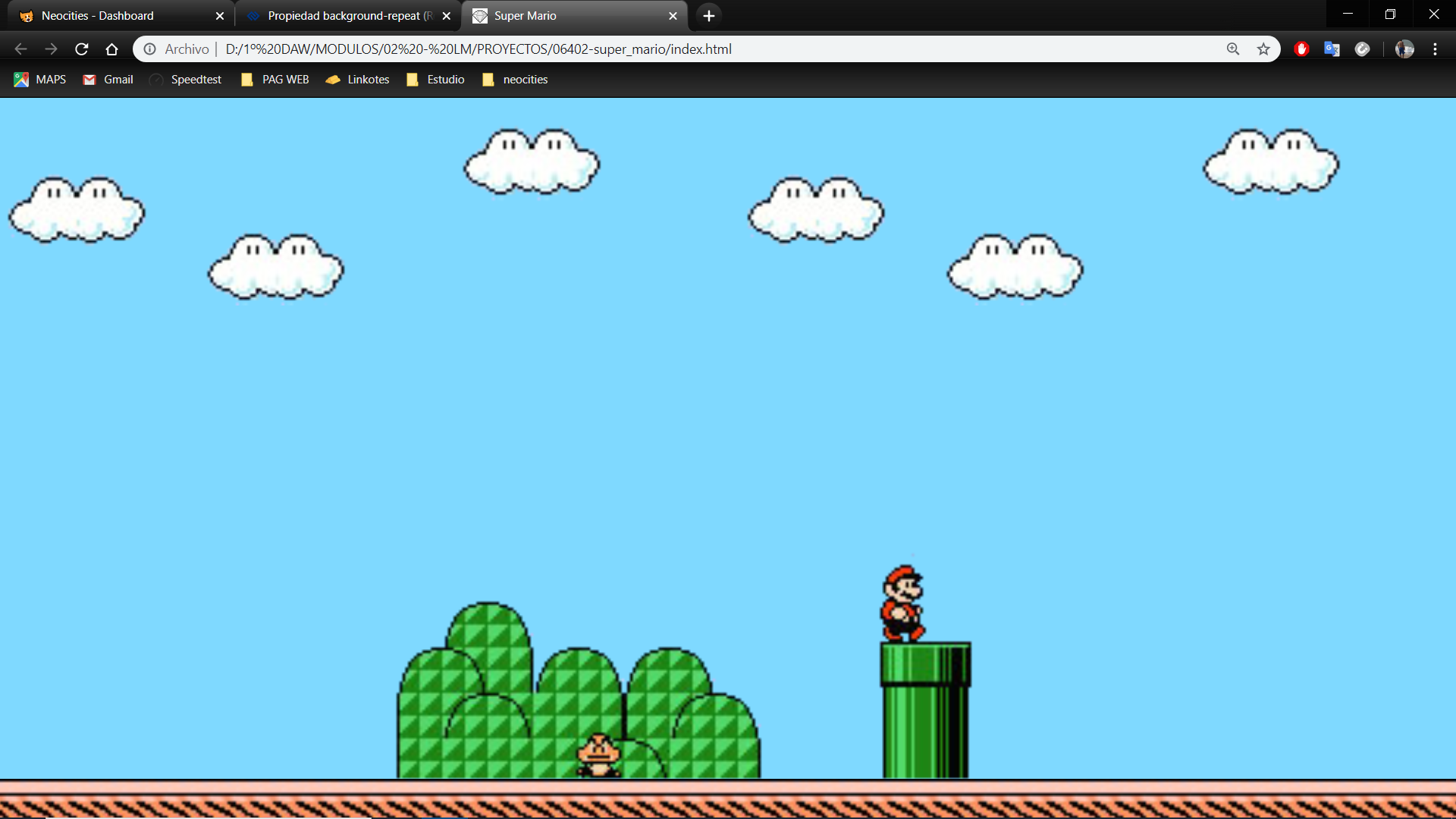Open the user profile avatar

tap(1404, 49)
